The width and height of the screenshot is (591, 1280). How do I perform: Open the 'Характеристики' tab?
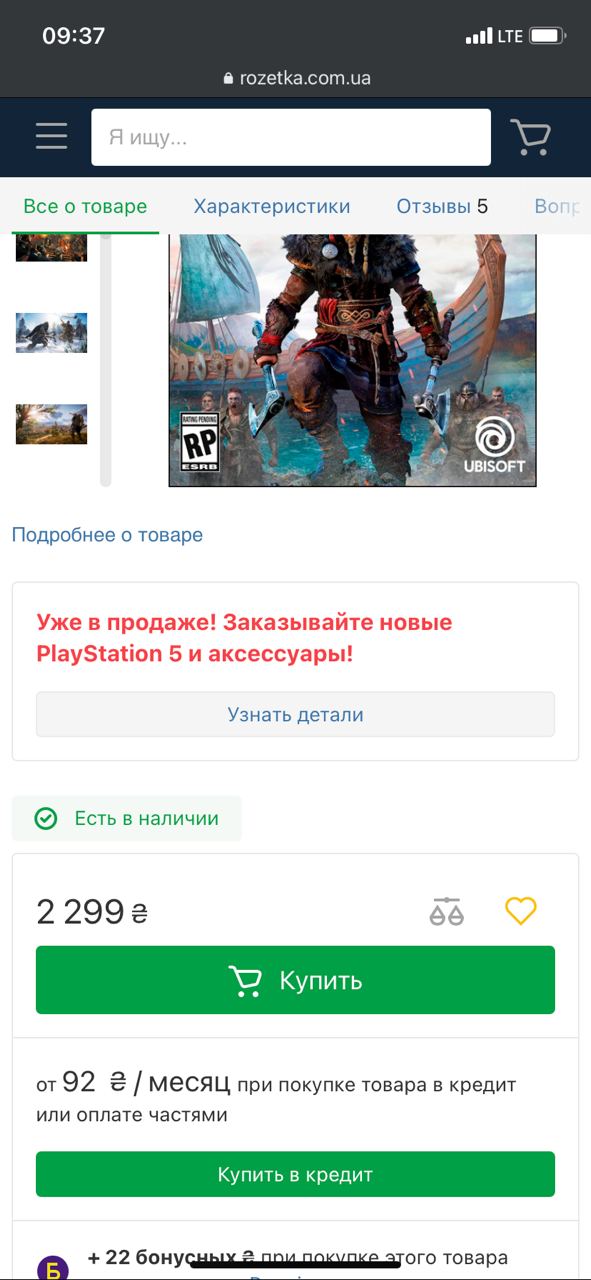click(272, 207)
